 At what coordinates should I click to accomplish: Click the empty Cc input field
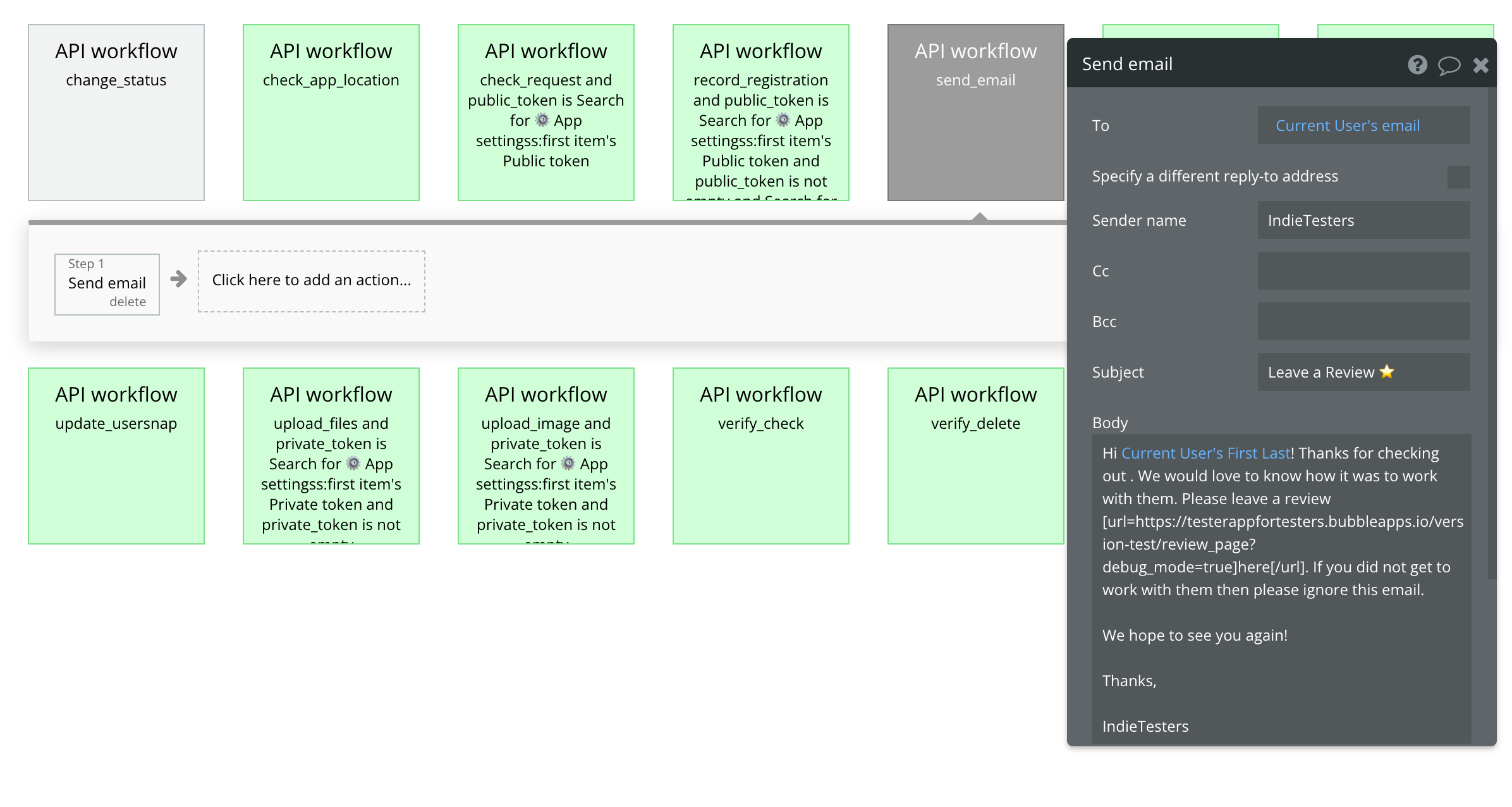coord(1363,271)
